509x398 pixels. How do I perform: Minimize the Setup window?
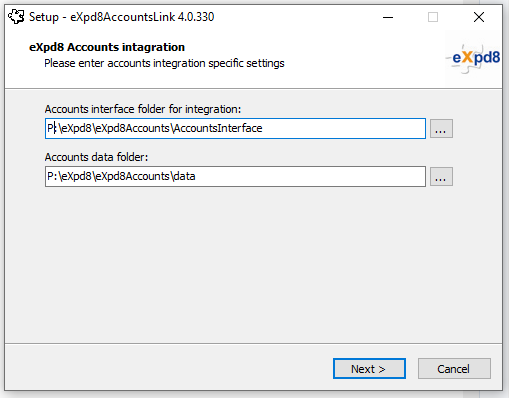388,17
